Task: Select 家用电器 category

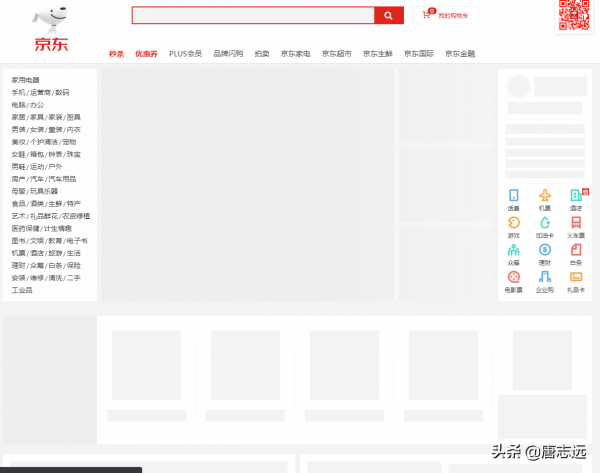Action: point(25,80)
